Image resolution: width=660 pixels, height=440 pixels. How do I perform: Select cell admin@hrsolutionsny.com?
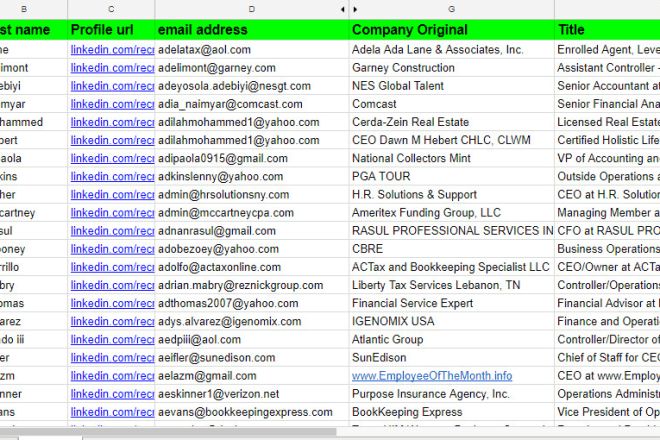click(252, 195)
